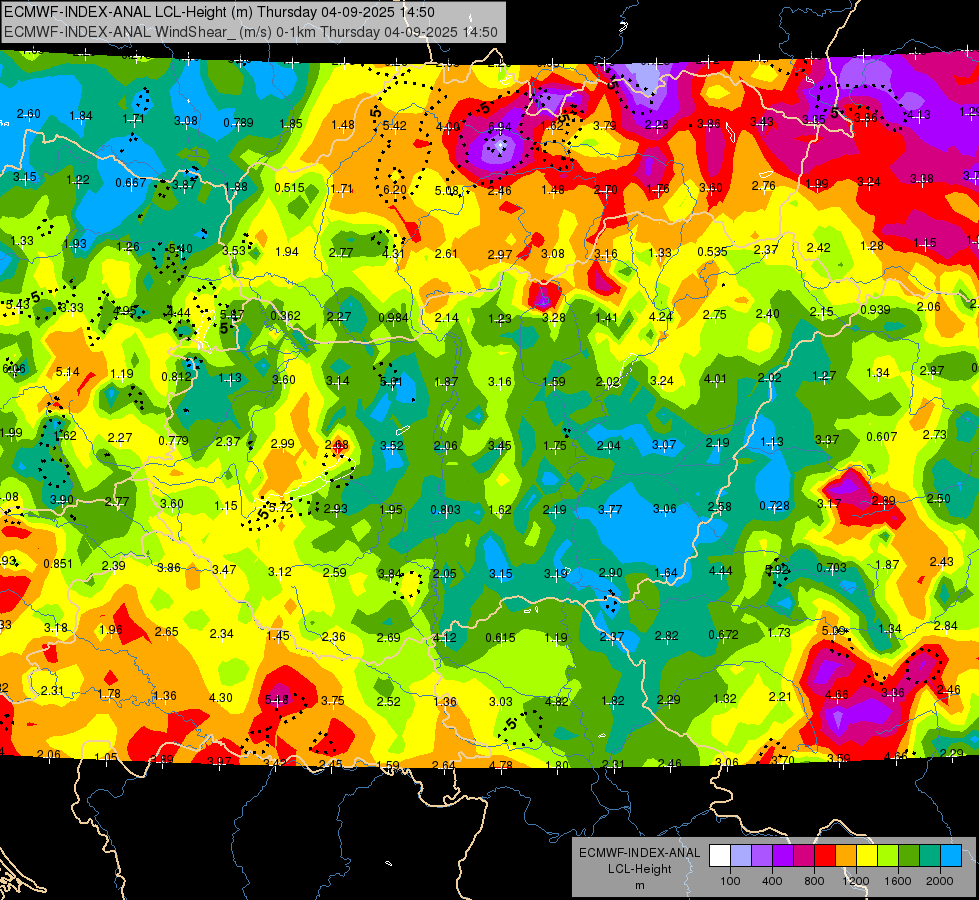
Task: Select the 0.667 data value
Action: pos(130,182)
